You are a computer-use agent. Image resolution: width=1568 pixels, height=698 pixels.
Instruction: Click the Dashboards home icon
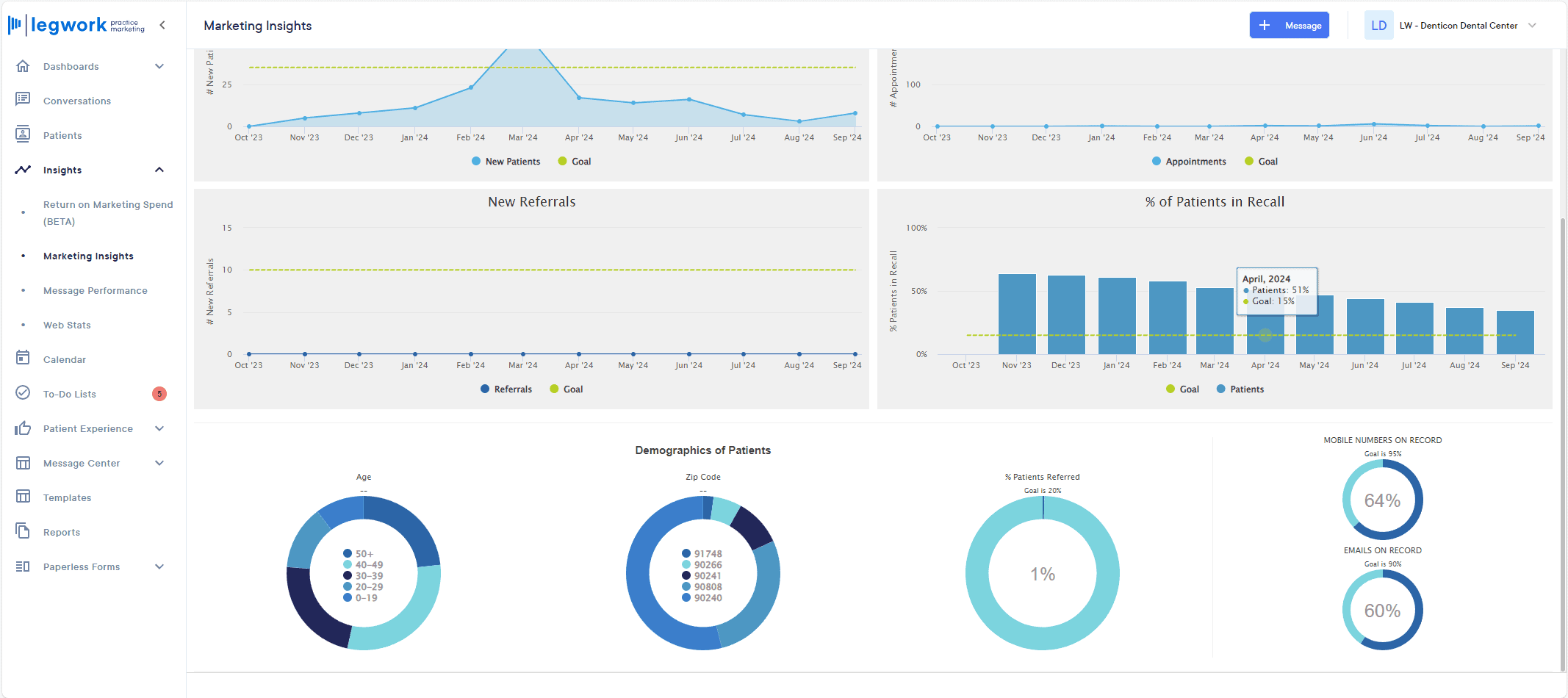(x=23, y=66)
